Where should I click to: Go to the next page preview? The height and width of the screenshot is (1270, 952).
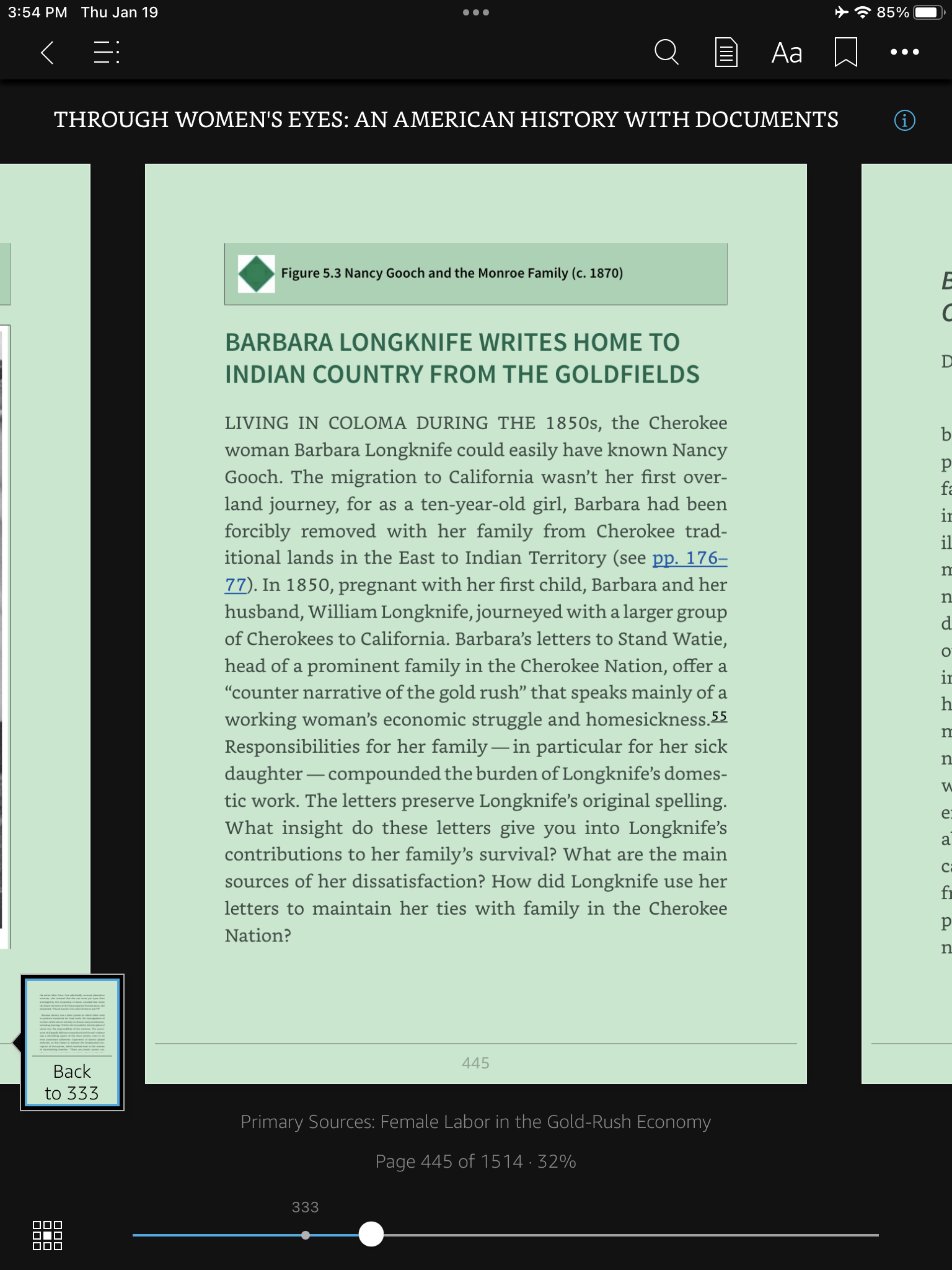point(907,623)
